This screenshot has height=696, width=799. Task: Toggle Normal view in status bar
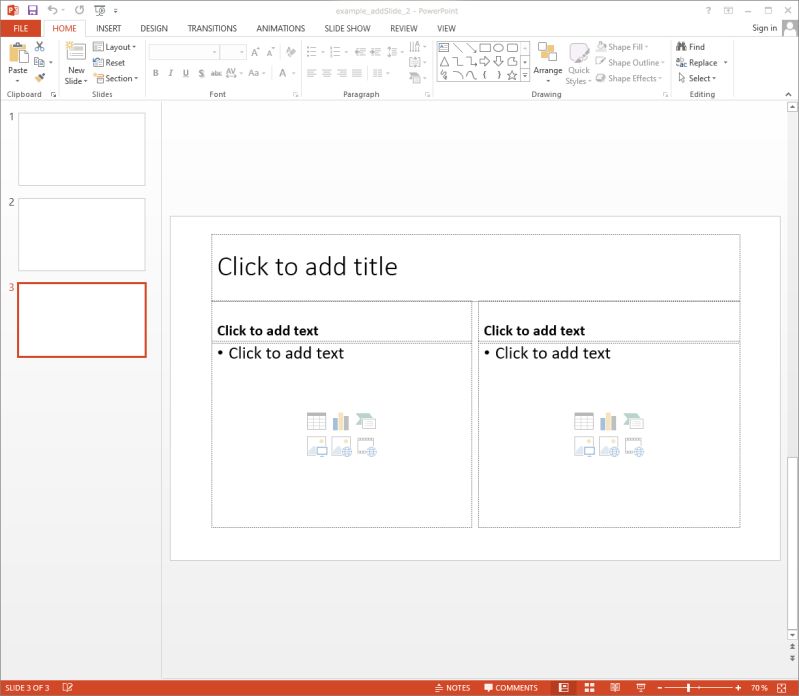[x=564, y=687]
